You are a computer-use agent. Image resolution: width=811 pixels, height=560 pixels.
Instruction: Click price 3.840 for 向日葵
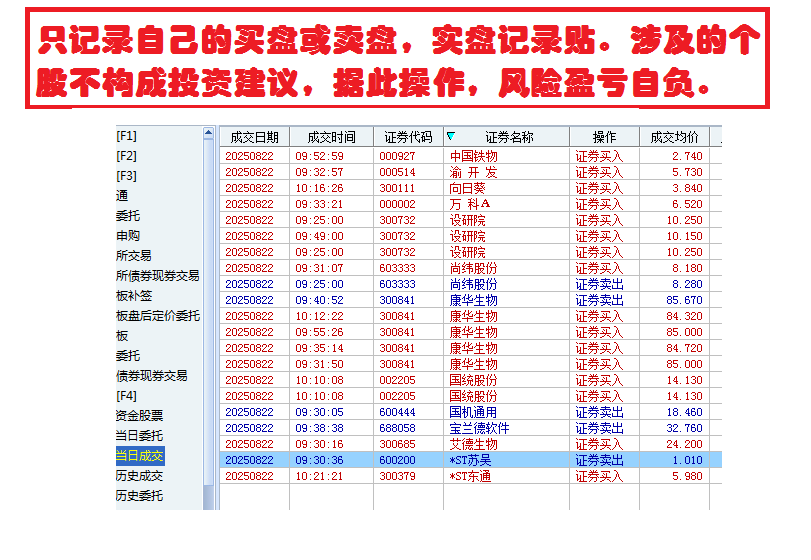tap(687, 188)
